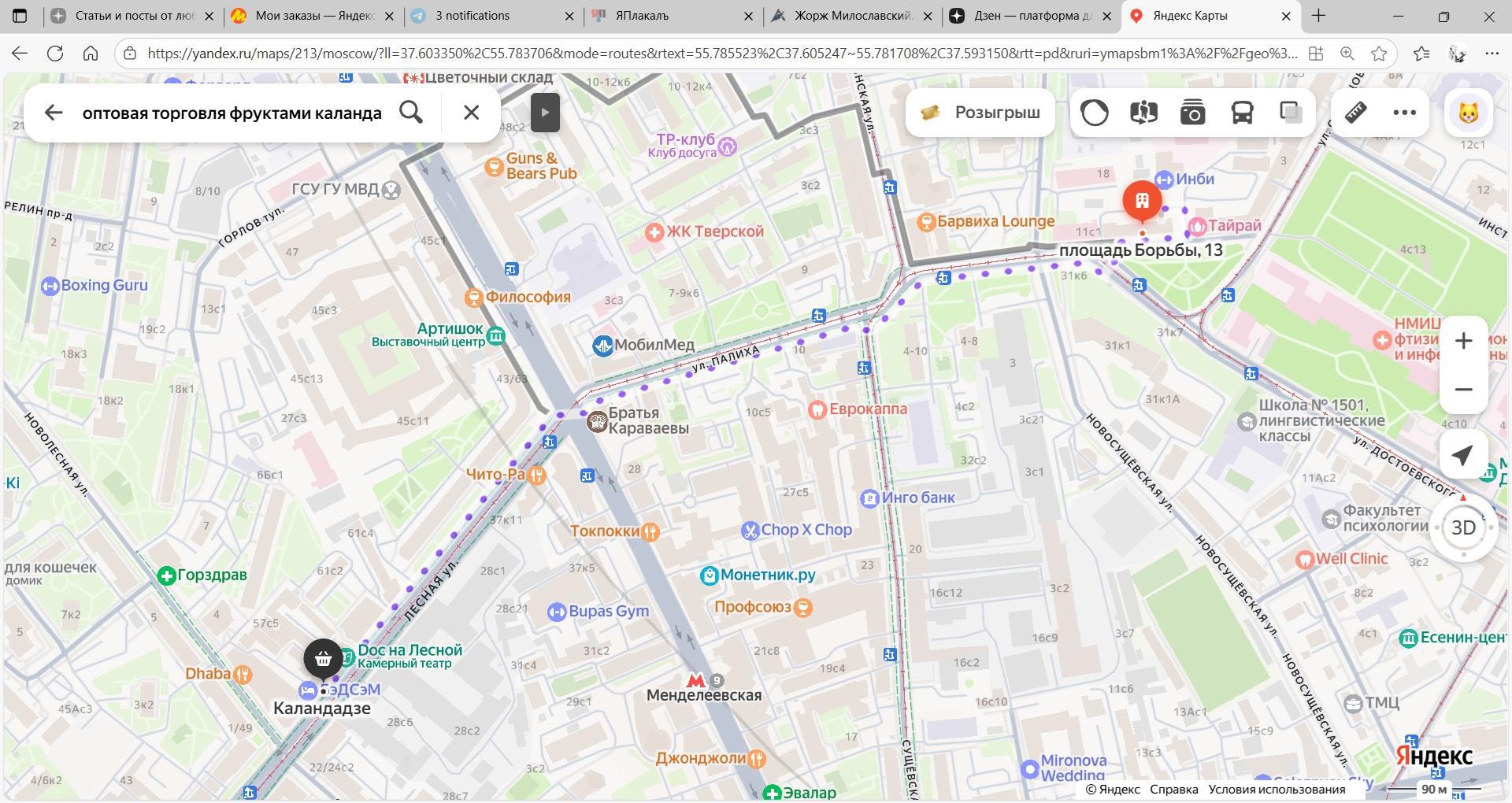Go to my current location arrow
Viewport: 1512px width, 803px height.
(x=1462, y=455)
